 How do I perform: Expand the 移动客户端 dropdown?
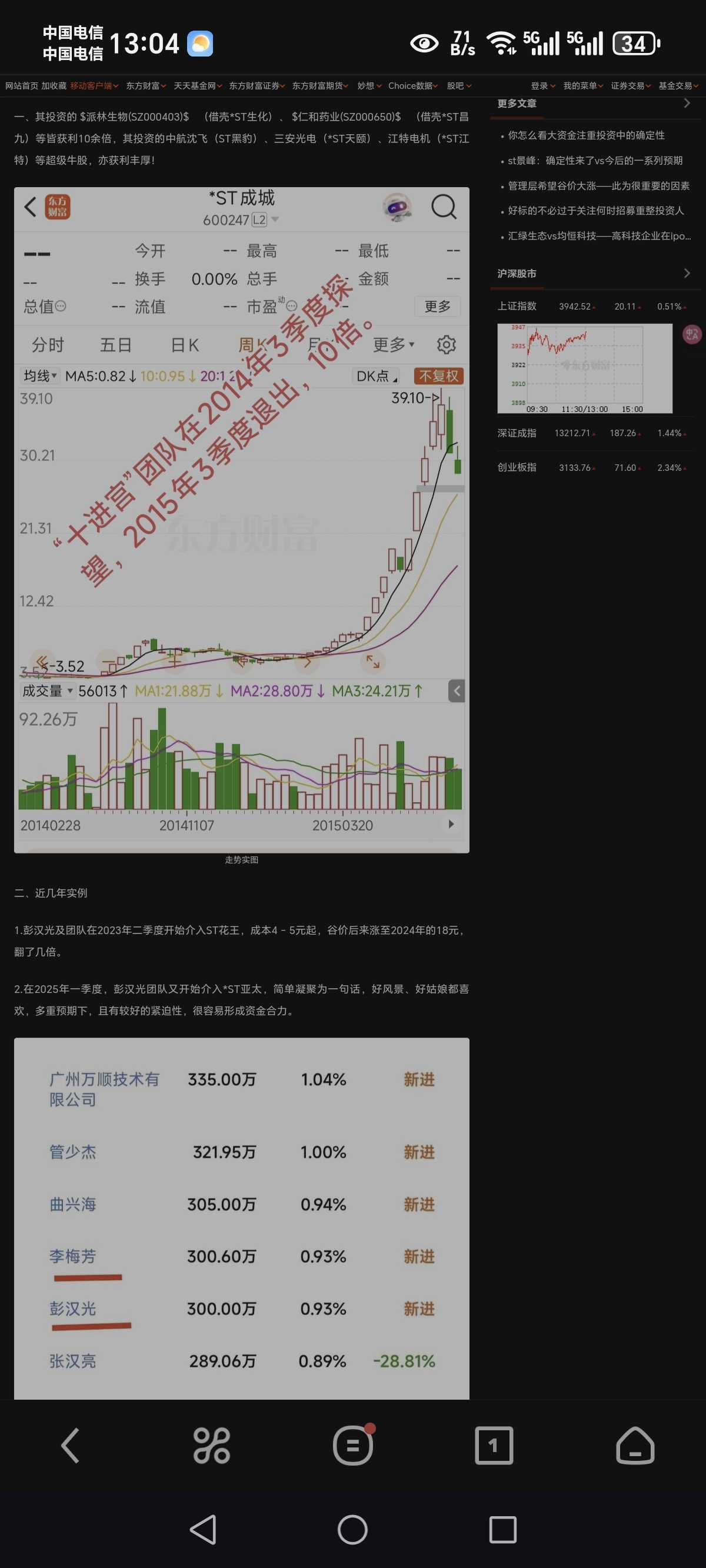pos(94,86)
